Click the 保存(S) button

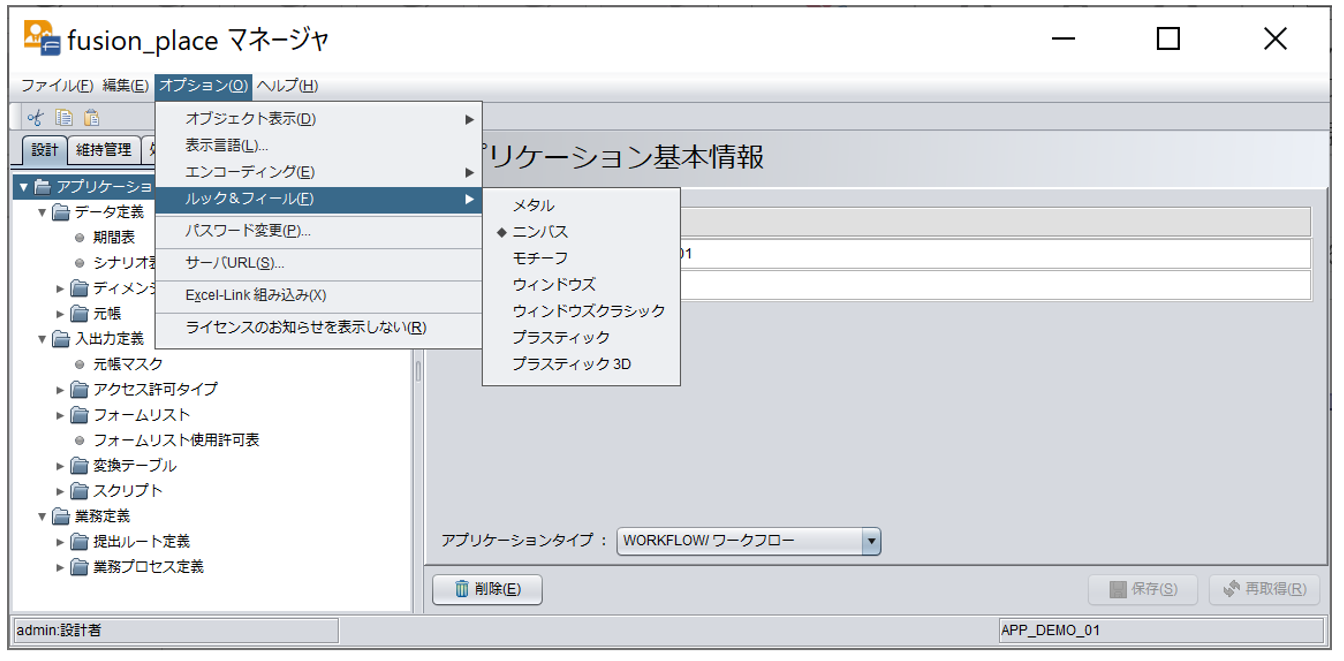[x=1143, y=589]
